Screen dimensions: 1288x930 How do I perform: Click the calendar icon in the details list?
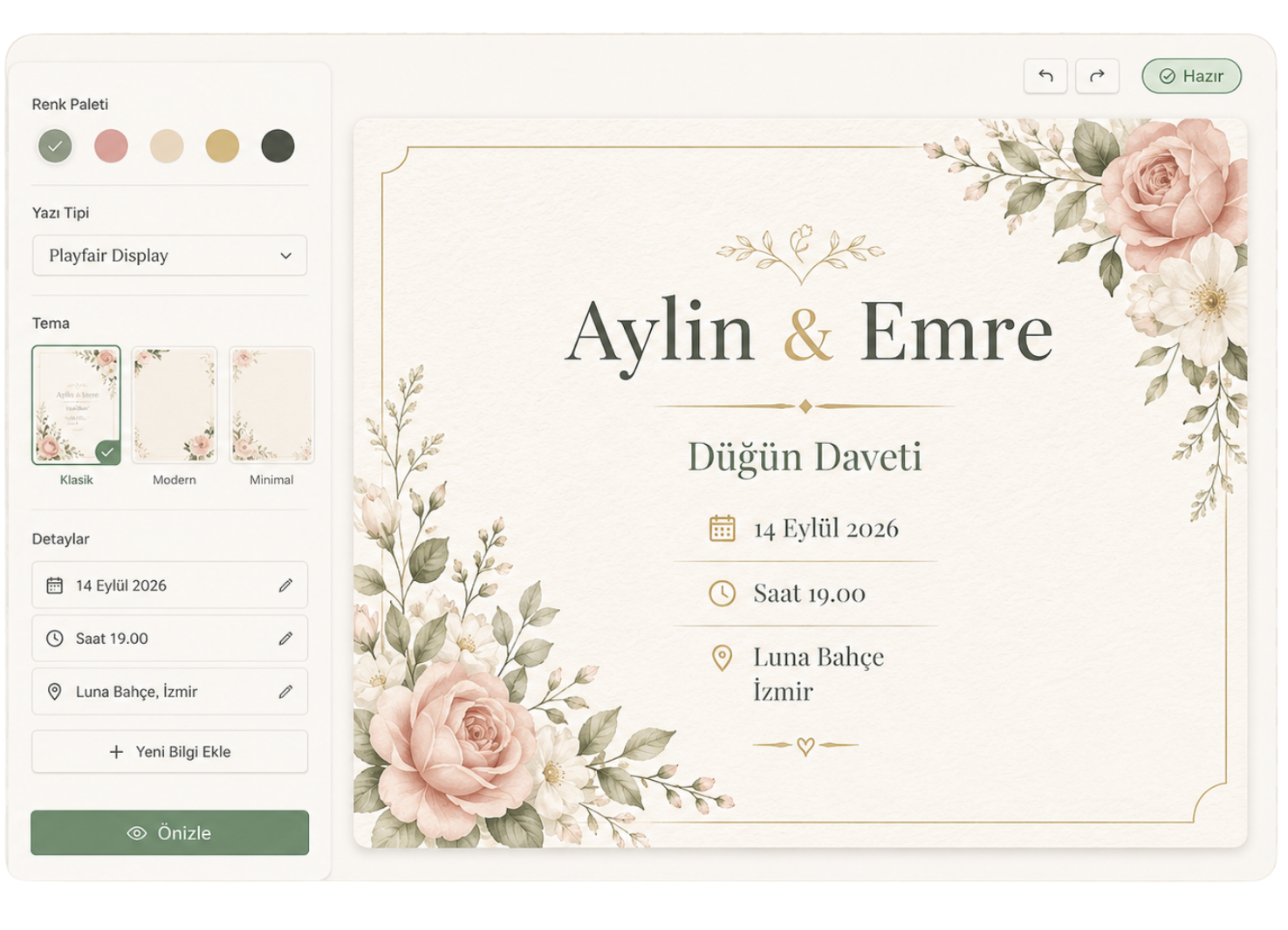pyautogui.click(x=54, y=585)
